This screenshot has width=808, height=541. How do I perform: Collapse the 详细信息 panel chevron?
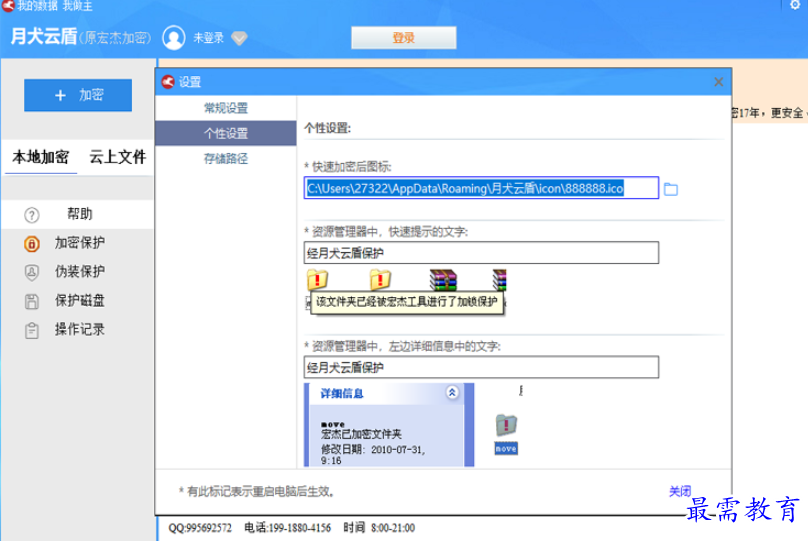click(452, 393)
